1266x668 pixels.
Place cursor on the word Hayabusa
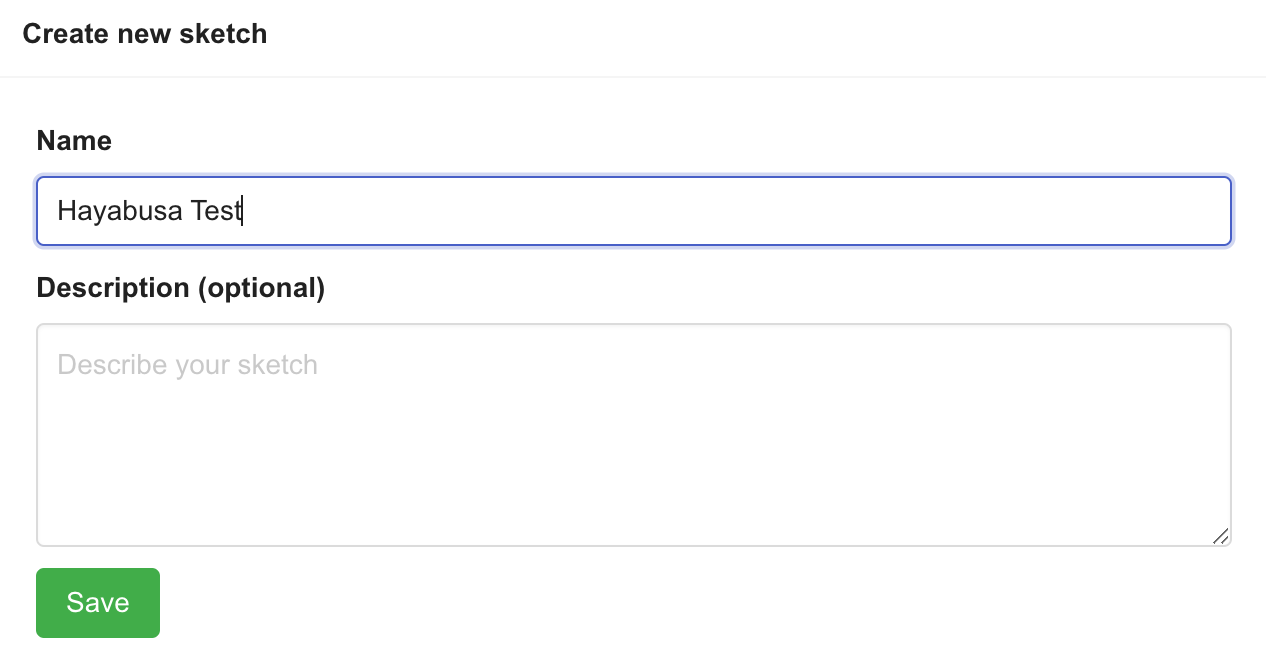pyautogui.click(x=120, y=211)
